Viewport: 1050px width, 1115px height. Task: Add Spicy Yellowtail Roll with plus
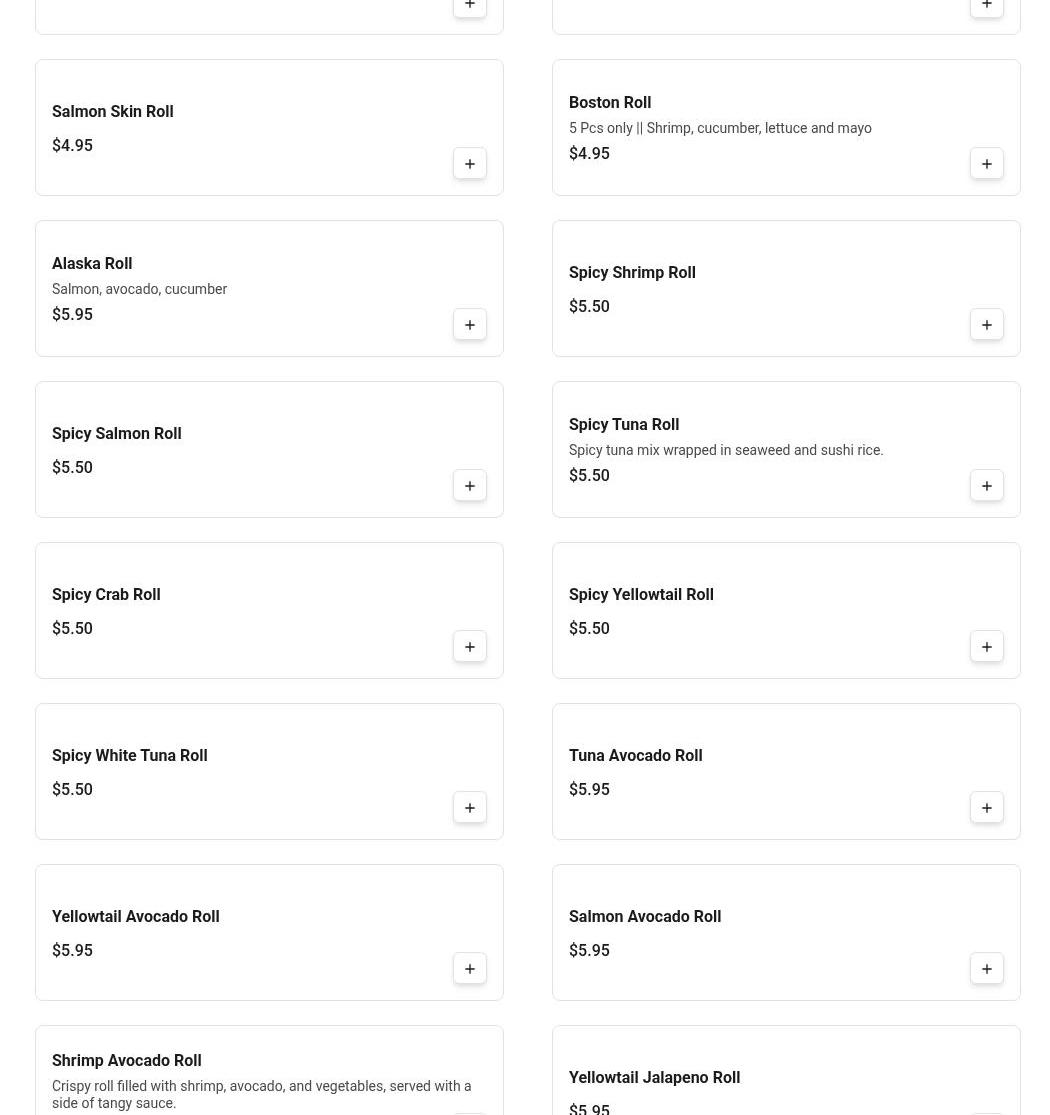(987, 647)
